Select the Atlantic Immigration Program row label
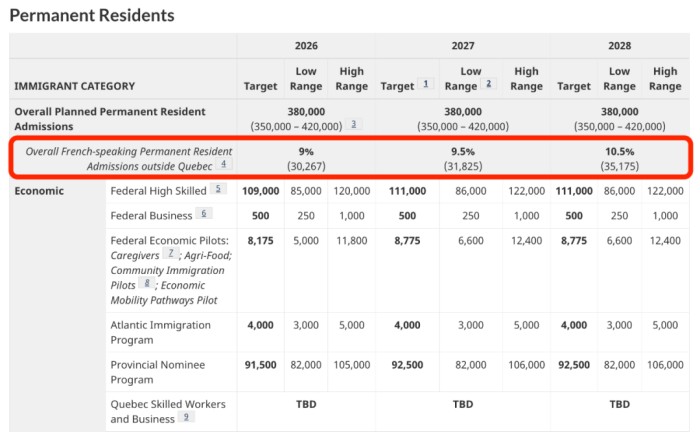Screen dimensions: 700x432 (160, 332)
